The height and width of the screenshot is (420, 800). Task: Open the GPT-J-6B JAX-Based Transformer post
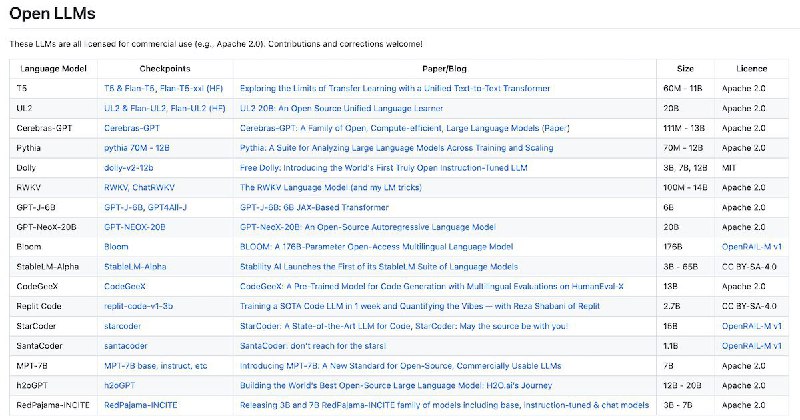(x=314, y=207)
